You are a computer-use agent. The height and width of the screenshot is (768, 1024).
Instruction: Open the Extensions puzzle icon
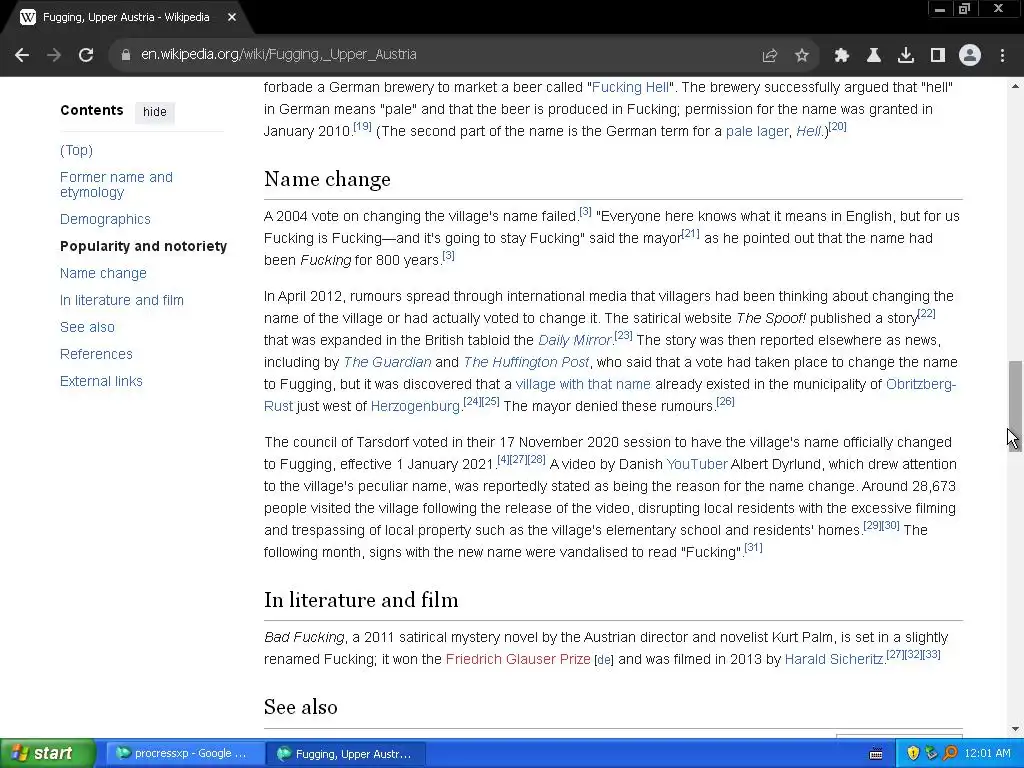point(841,56)
